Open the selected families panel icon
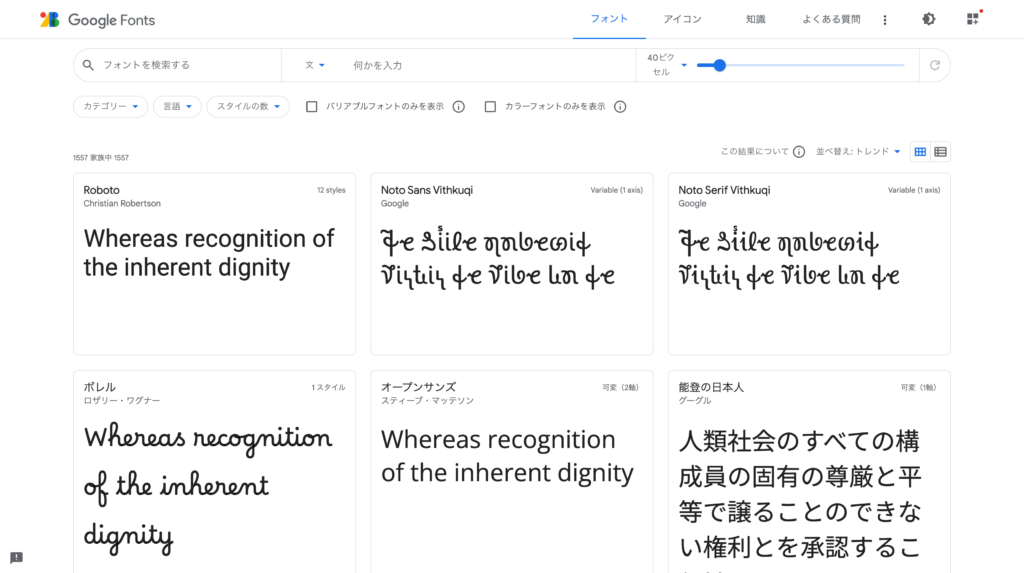 click(x=973, y=19)
